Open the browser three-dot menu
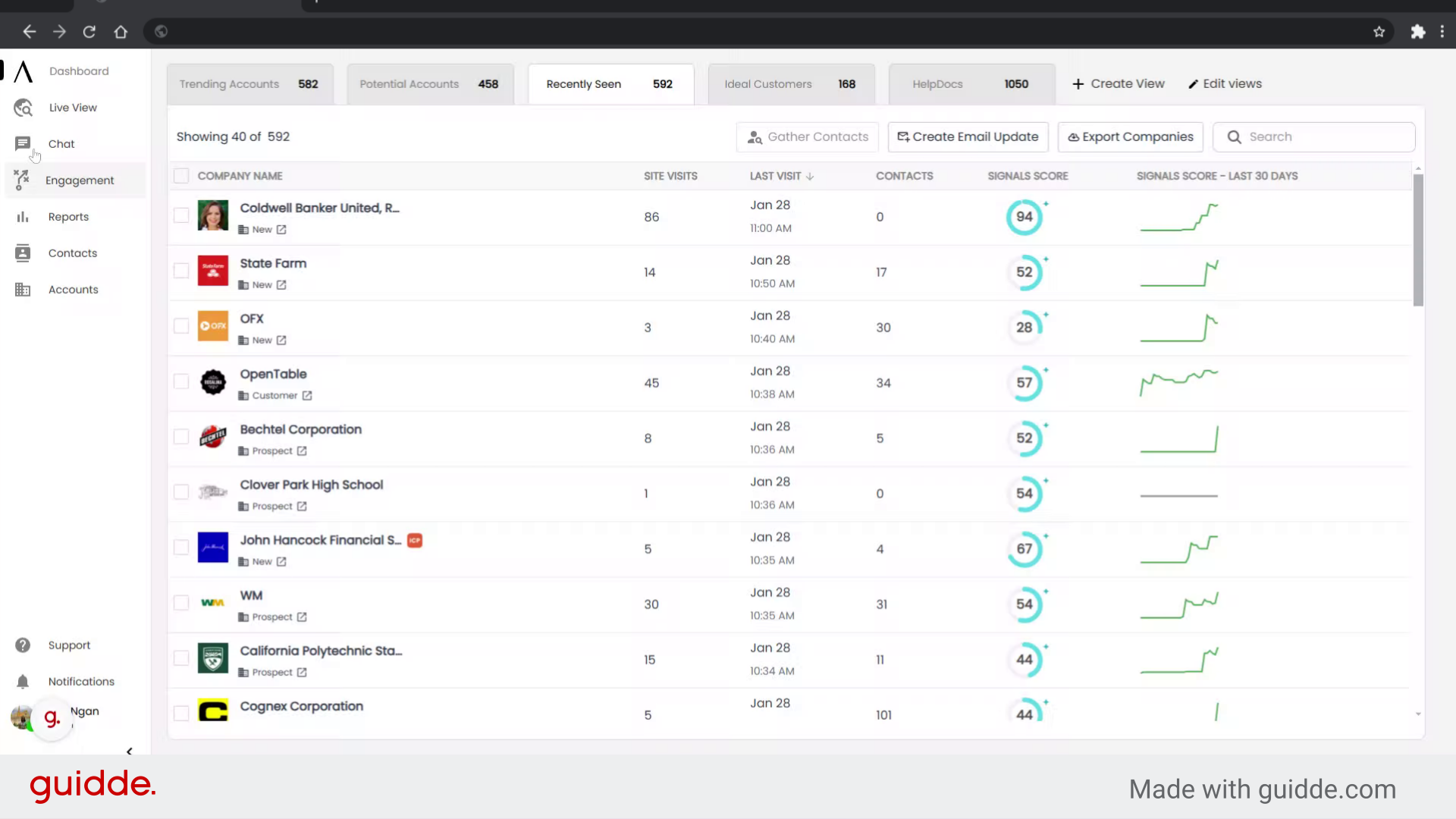The image size is (1456, 819). (x=1442, y=32)
